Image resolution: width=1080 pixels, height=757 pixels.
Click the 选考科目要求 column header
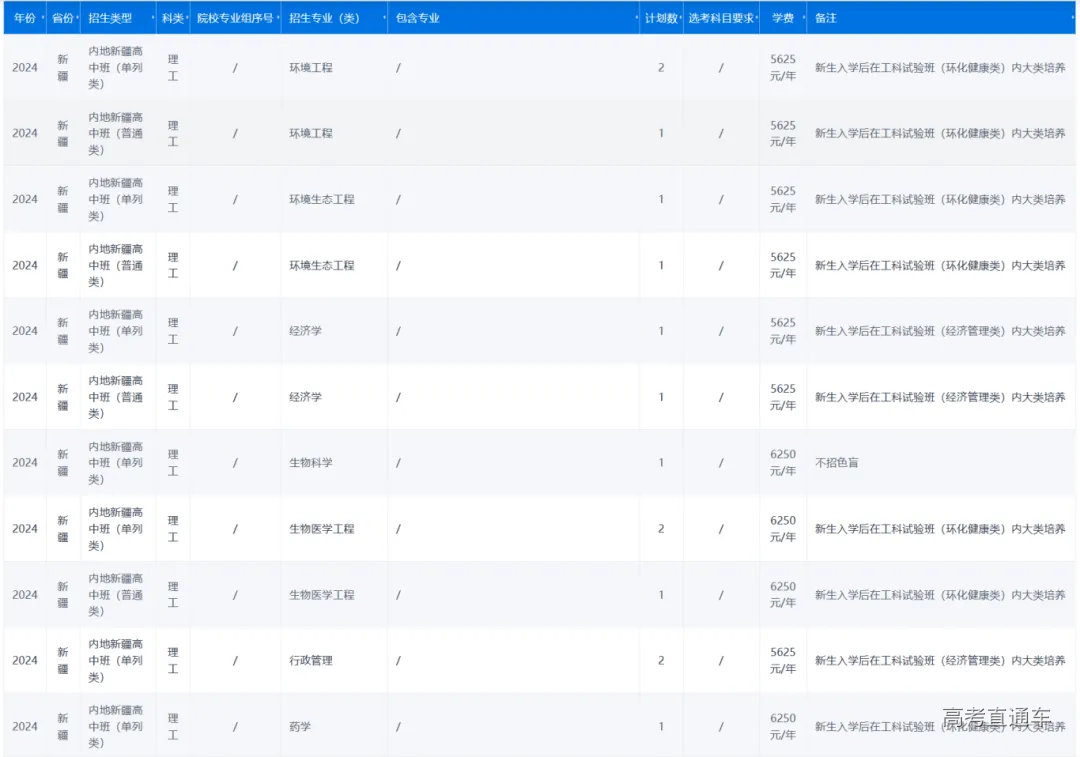pyautogui.click(x=720, y=18)
